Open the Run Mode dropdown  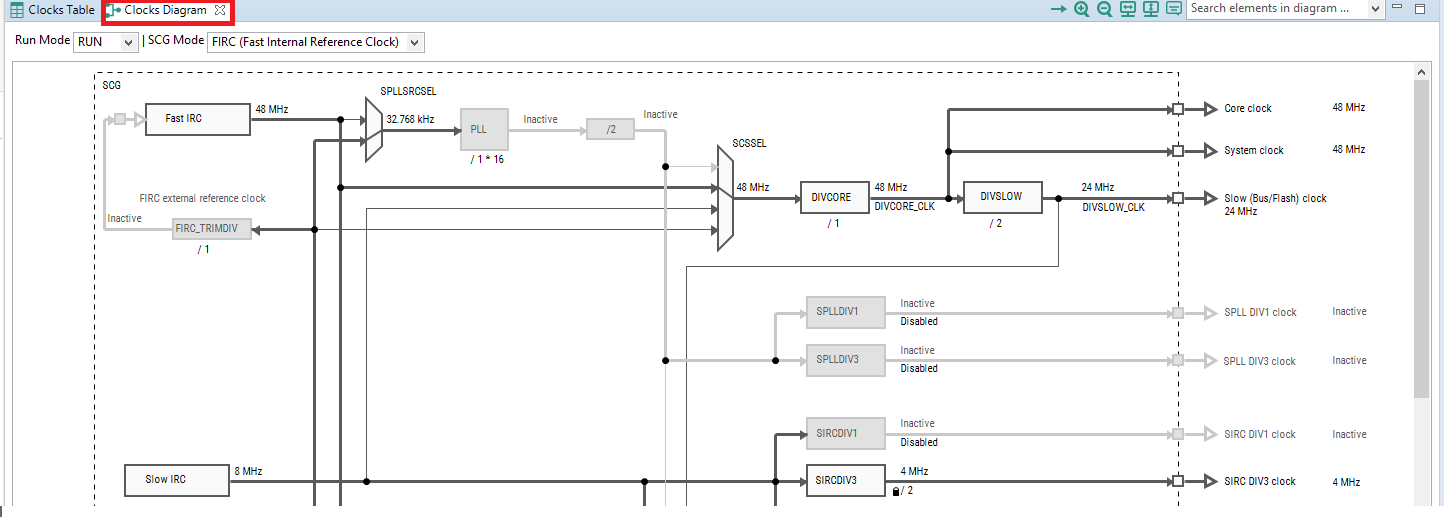(106, 42)
